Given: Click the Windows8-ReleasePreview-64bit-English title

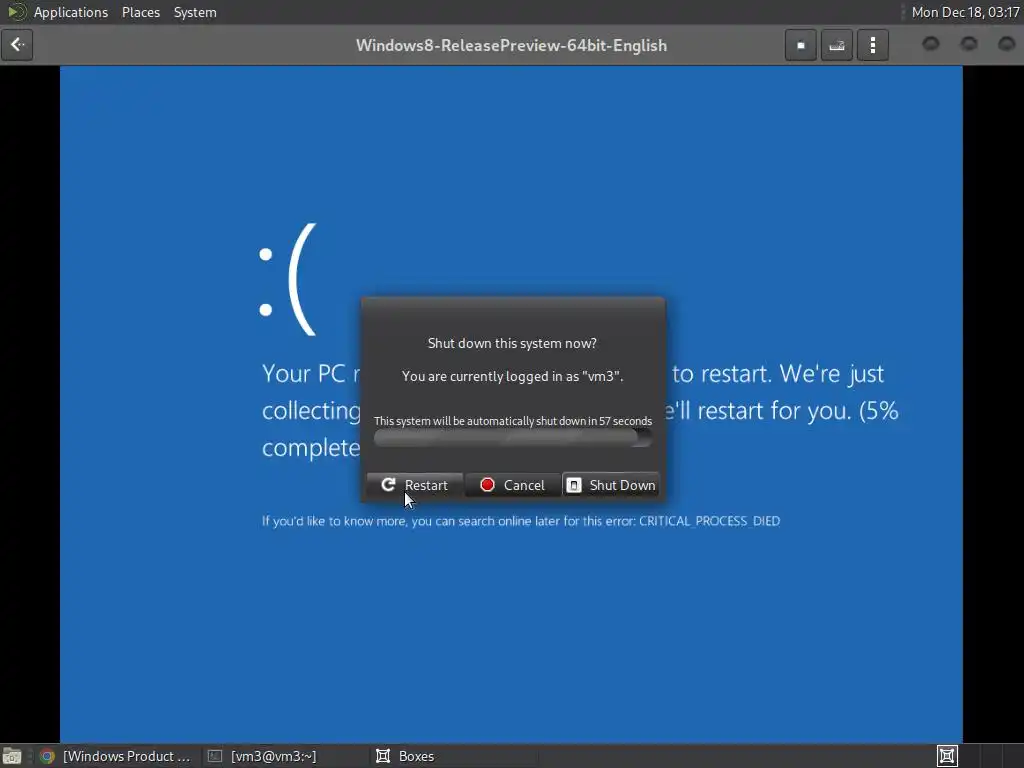Looking at the screenshot, I should (511, 46).
